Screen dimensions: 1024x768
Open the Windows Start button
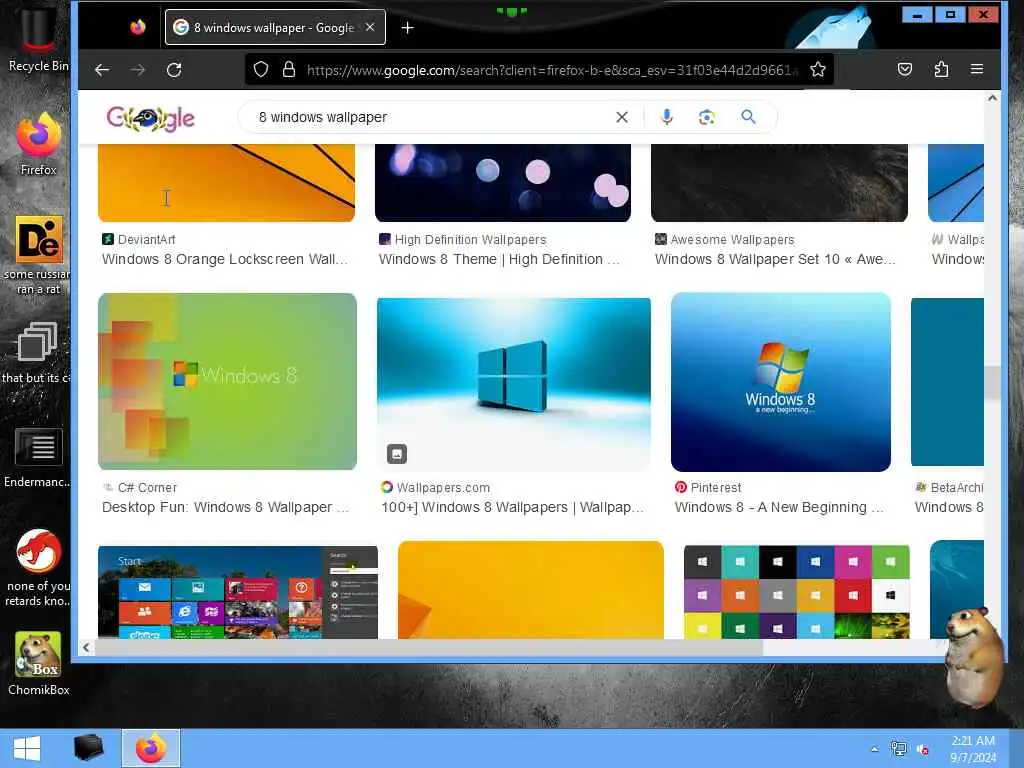tap(27, 748)
